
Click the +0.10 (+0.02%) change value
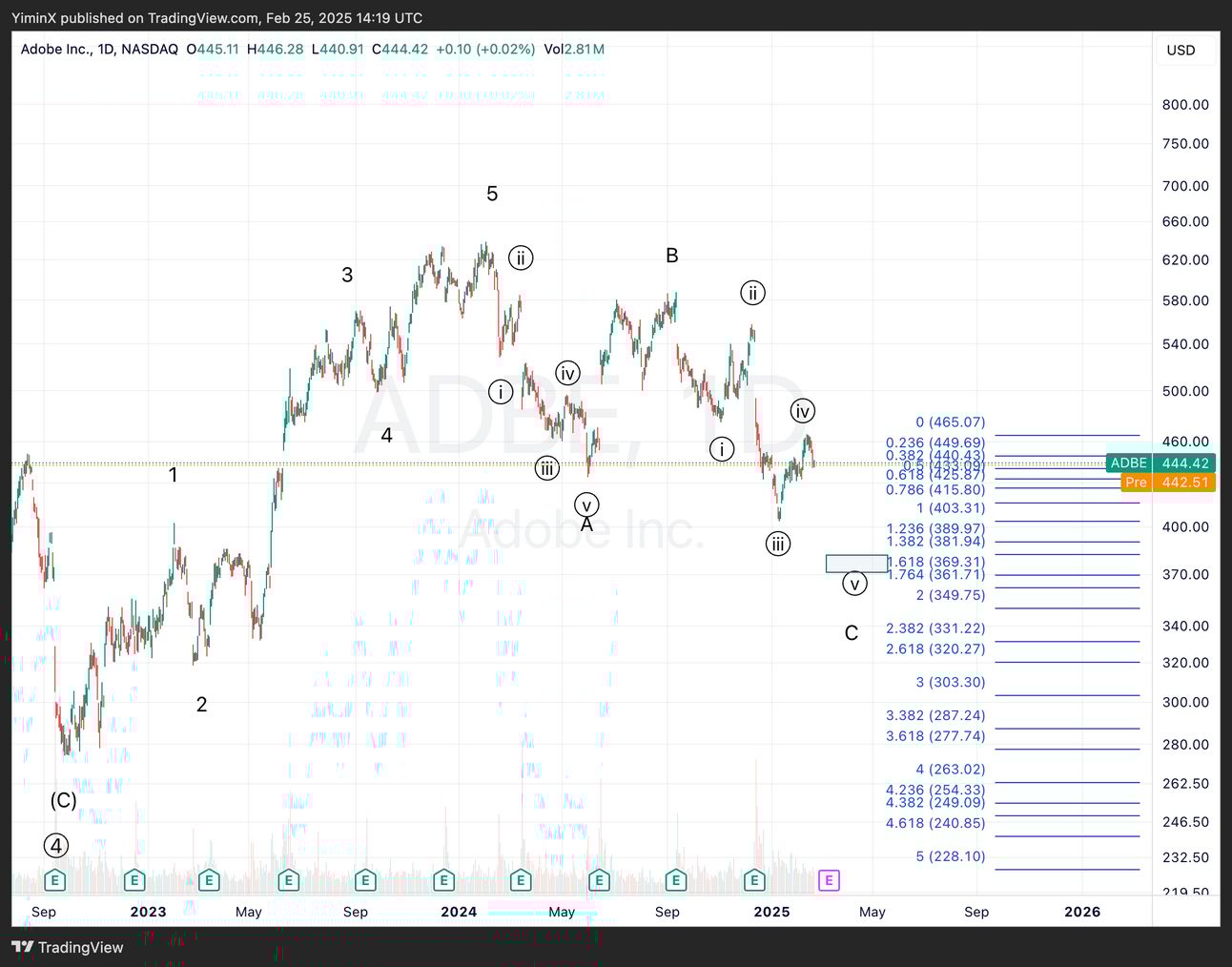tap(485, 50)
